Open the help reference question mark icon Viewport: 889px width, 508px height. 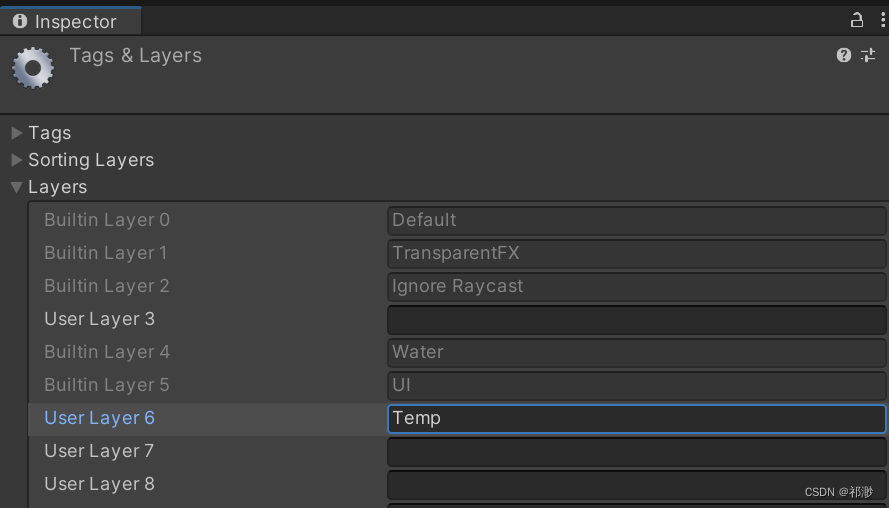[844, 55]
